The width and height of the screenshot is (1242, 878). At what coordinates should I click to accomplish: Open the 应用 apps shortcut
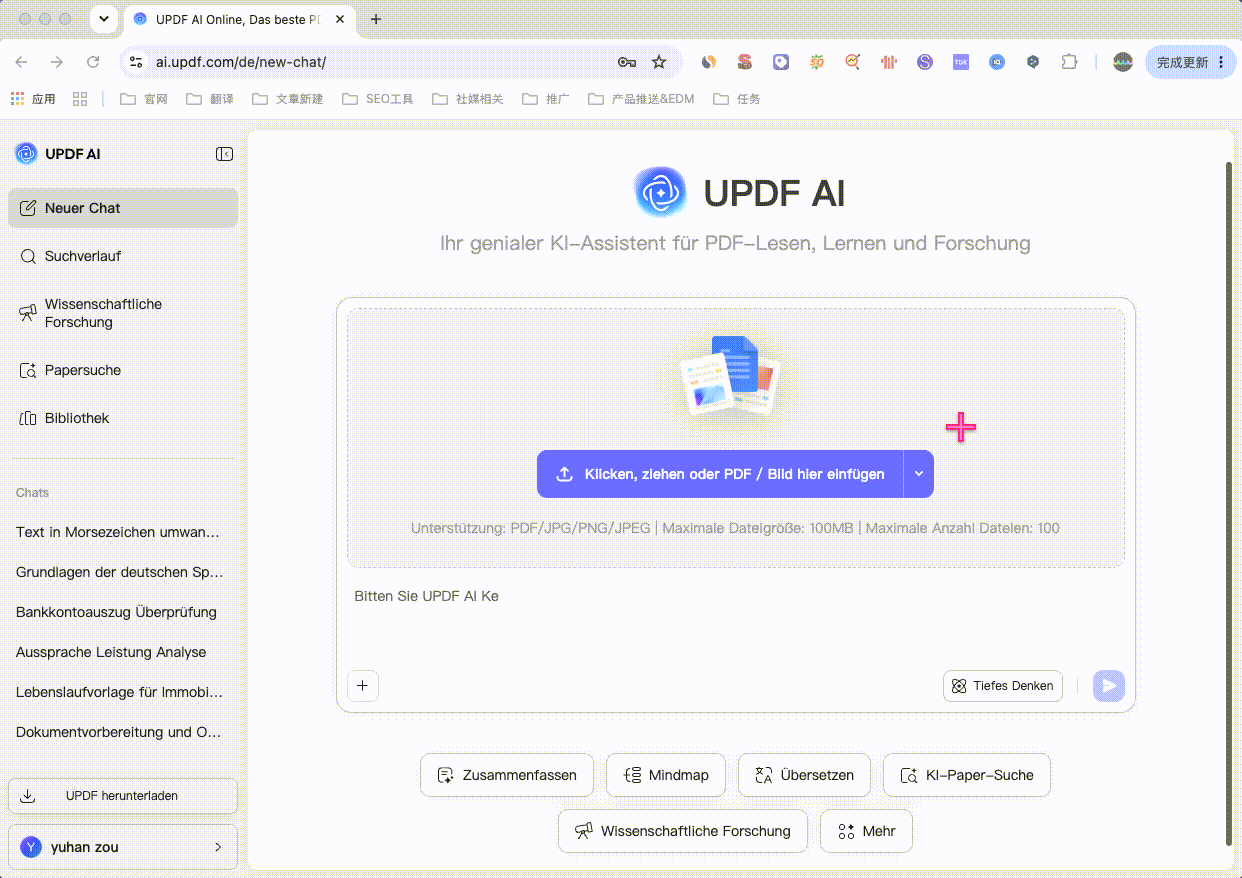(x=33, y=99)
